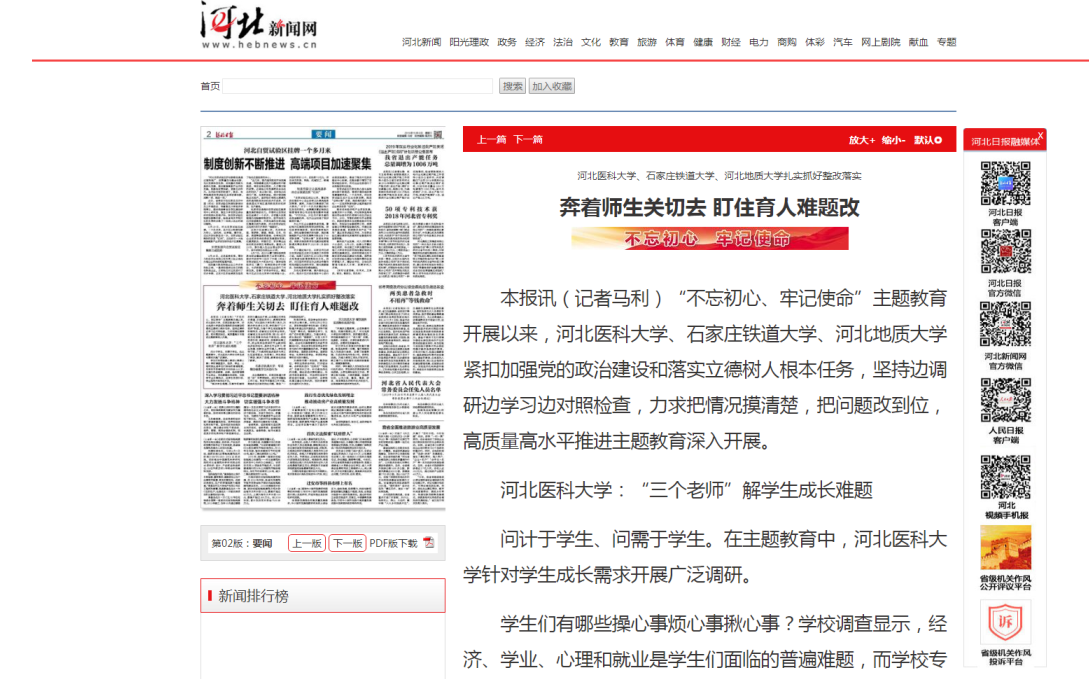Click the 河北日报官方微信 QR code
The width and height of the screenshot is (1089, 679).
point(1005,252)
